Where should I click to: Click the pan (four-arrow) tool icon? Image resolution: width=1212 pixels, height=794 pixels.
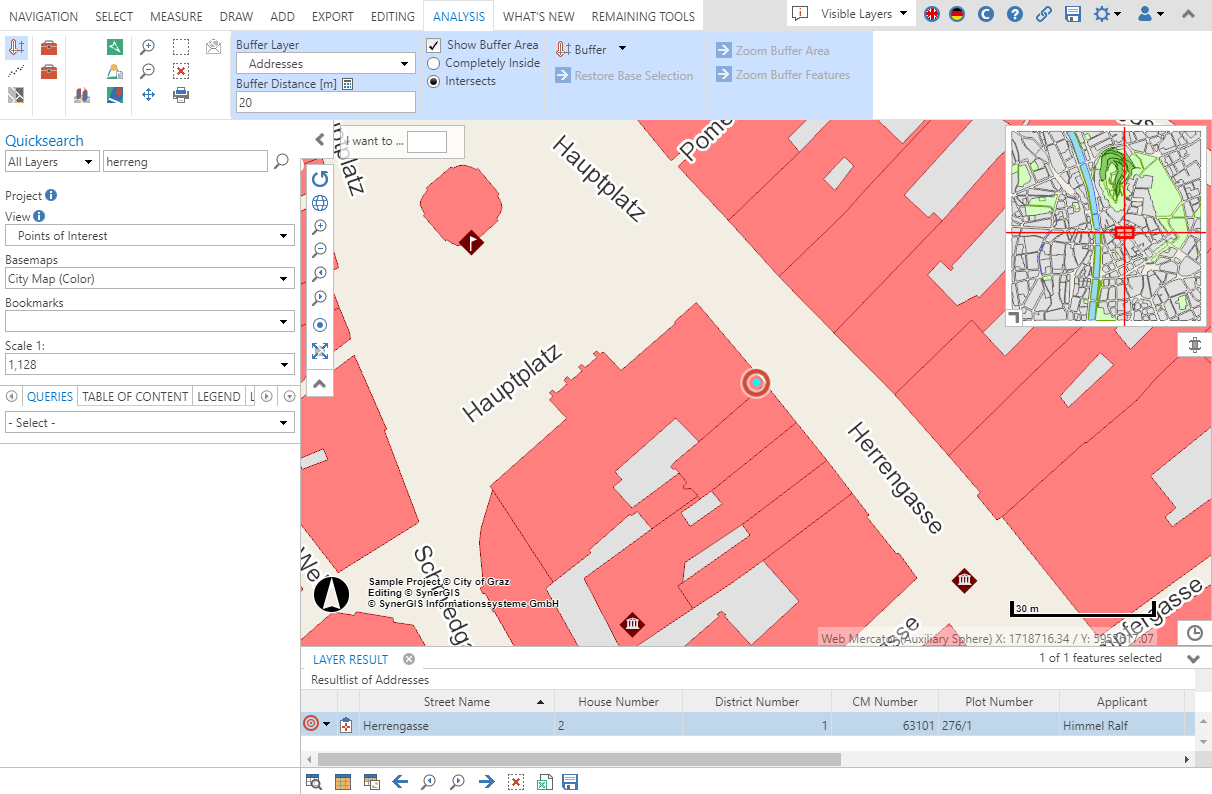148,95
